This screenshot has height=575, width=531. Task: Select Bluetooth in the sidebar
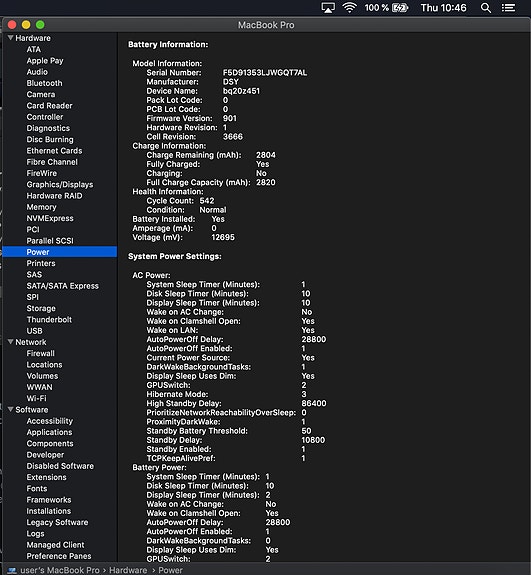pos(44,83)
